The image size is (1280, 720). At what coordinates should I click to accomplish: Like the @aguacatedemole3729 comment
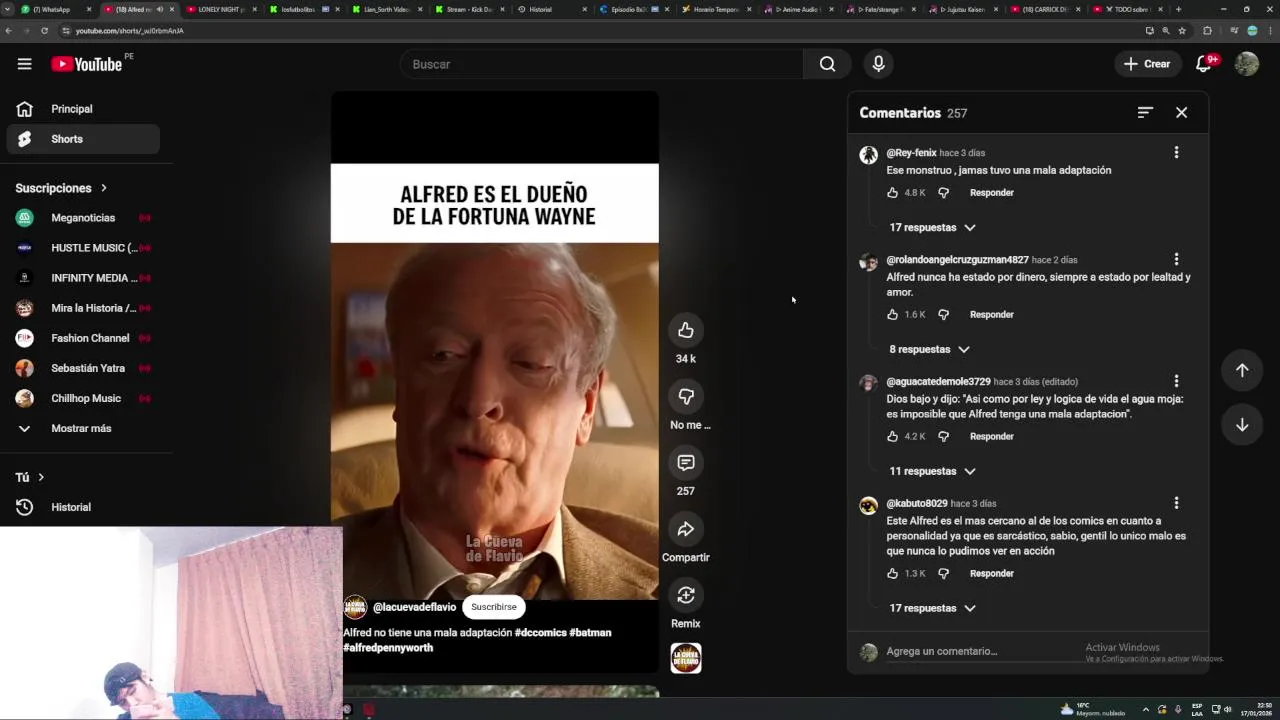tap(893, 437)
